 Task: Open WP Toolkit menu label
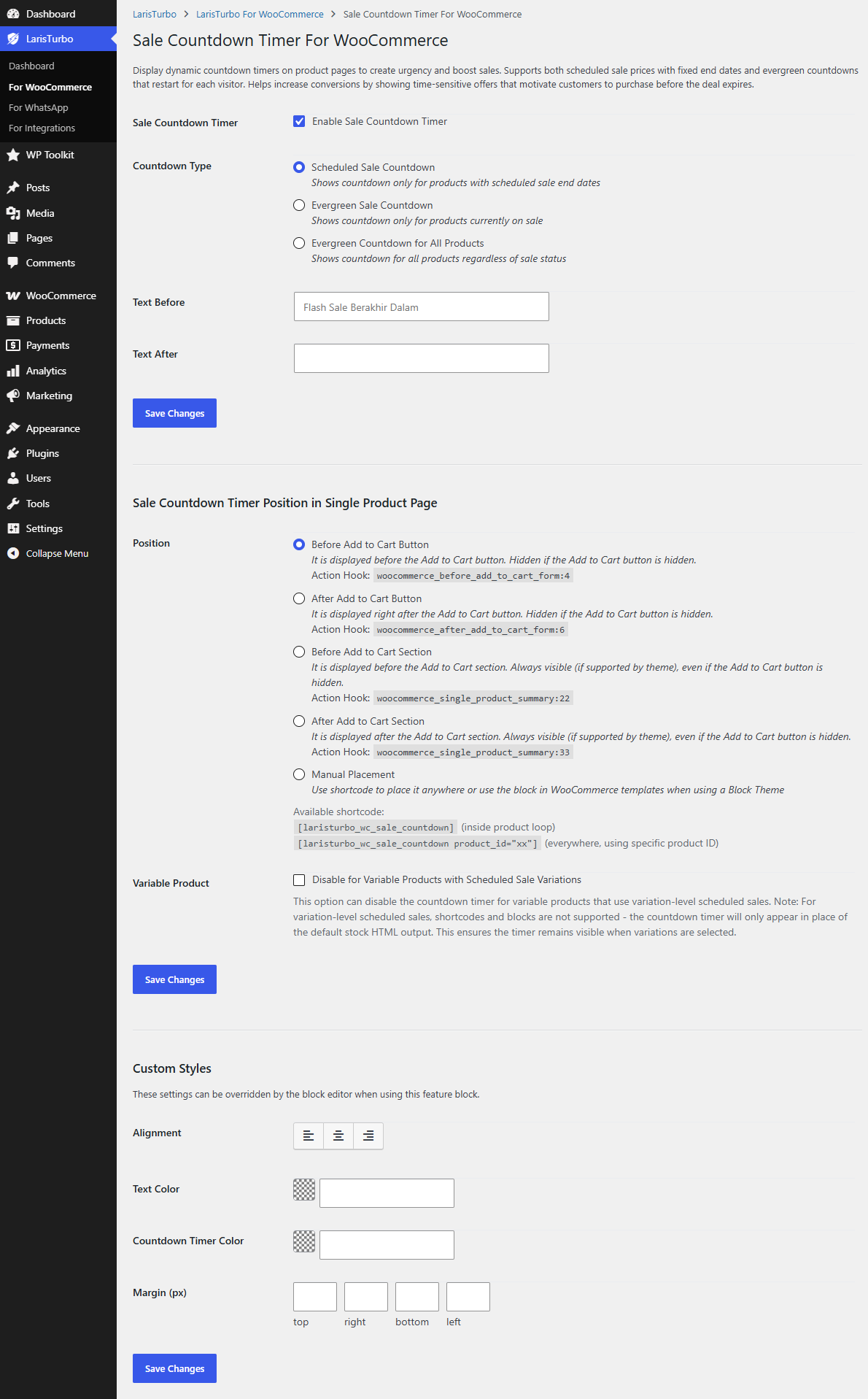tap(50, 155)
